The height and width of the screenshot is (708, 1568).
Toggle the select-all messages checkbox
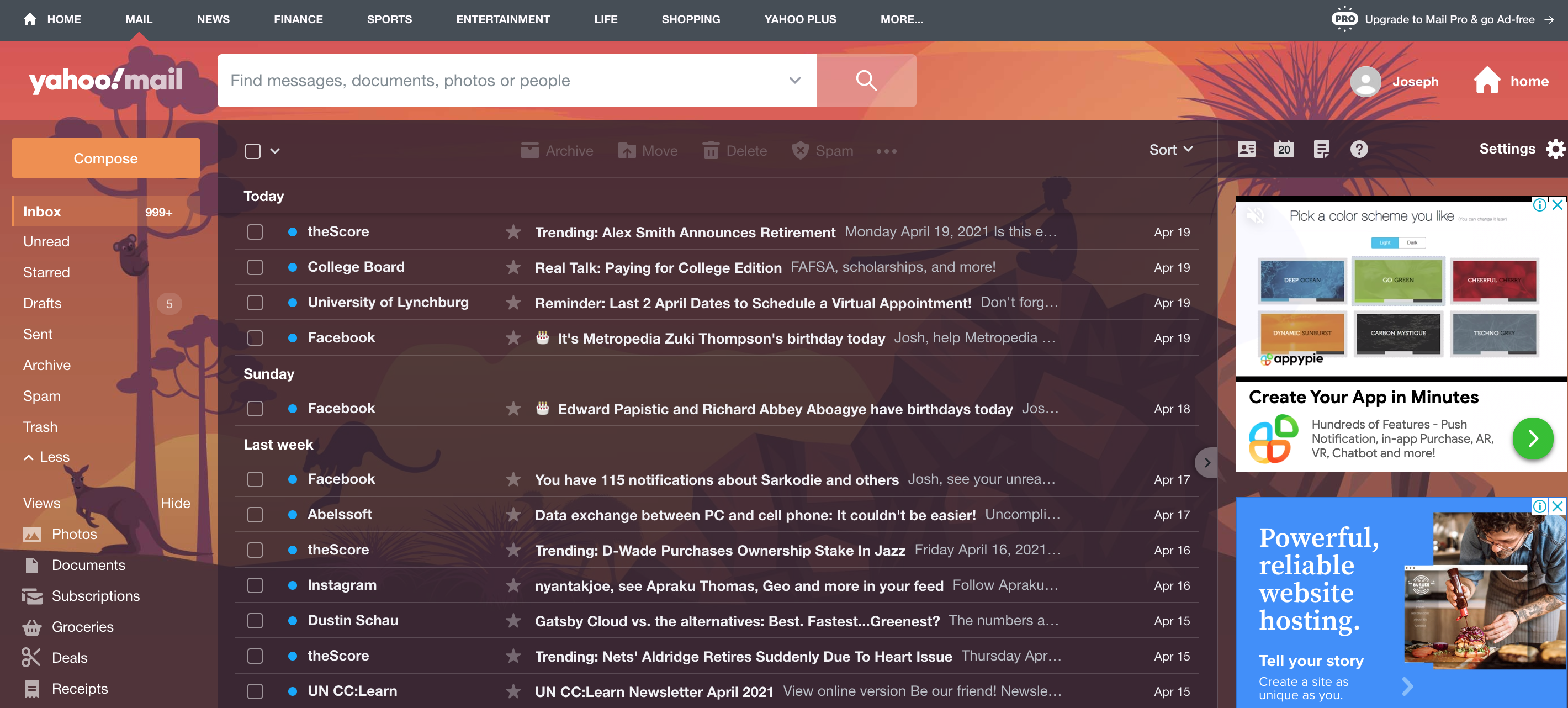pos(253,151)
